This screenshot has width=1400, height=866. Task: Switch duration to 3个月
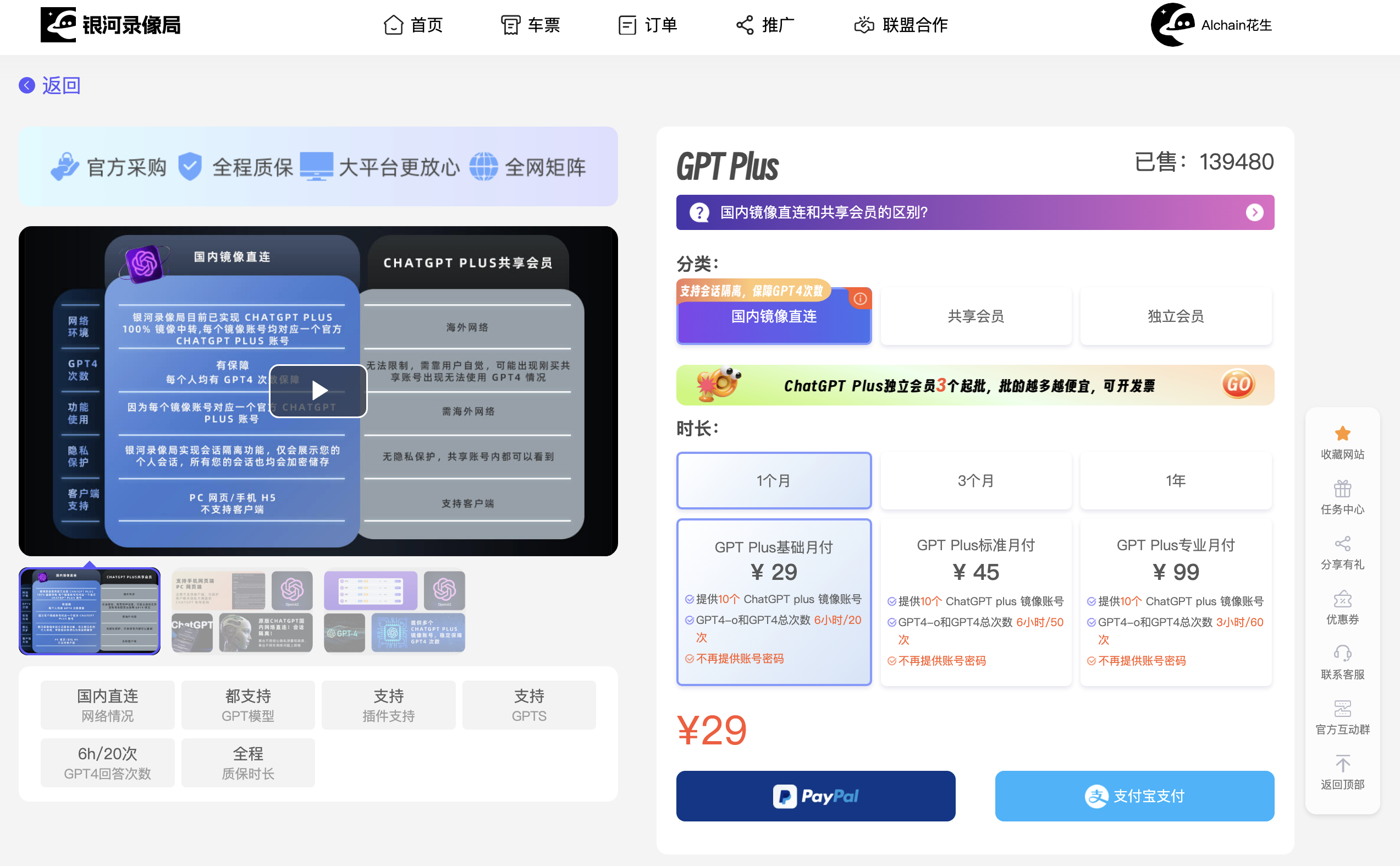tap(975, 480)
